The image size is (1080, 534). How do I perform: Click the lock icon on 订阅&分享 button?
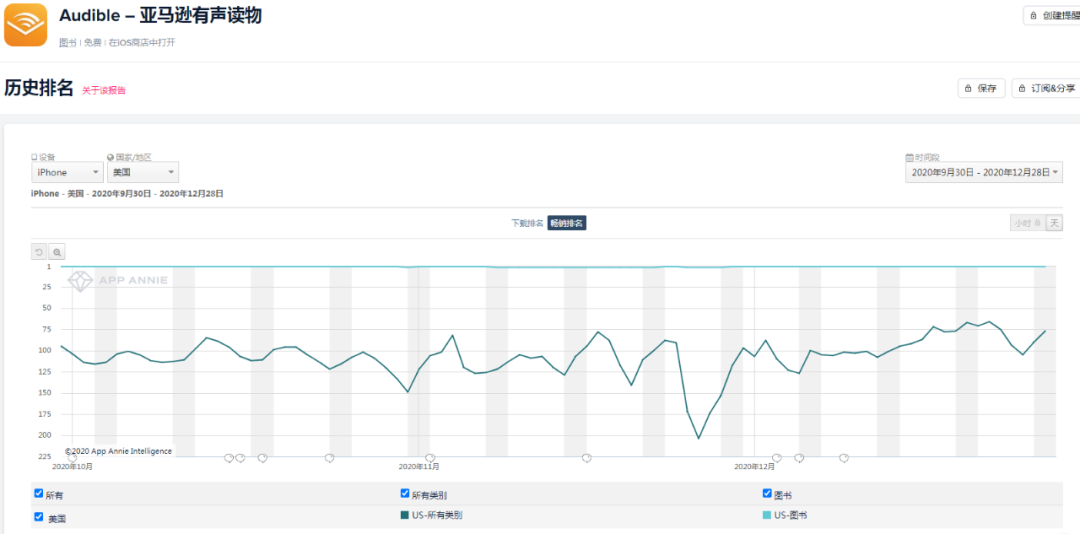pyautogui.click(x=1023, y=89)
